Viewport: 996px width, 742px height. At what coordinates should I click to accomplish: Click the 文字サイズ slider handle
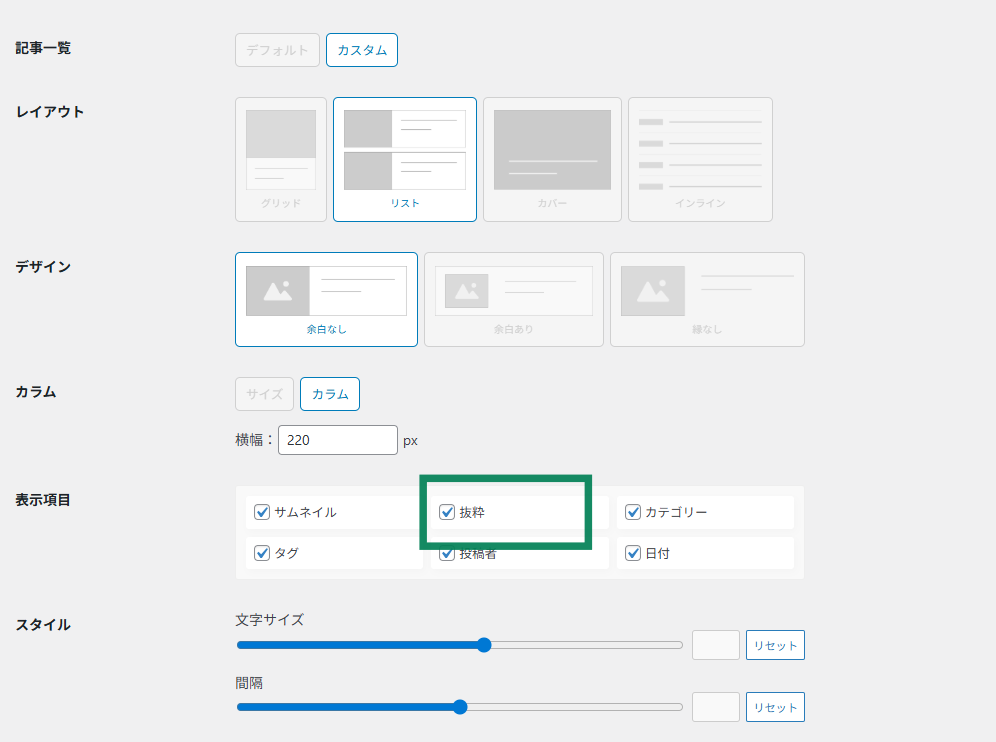(x=484, y=645)
